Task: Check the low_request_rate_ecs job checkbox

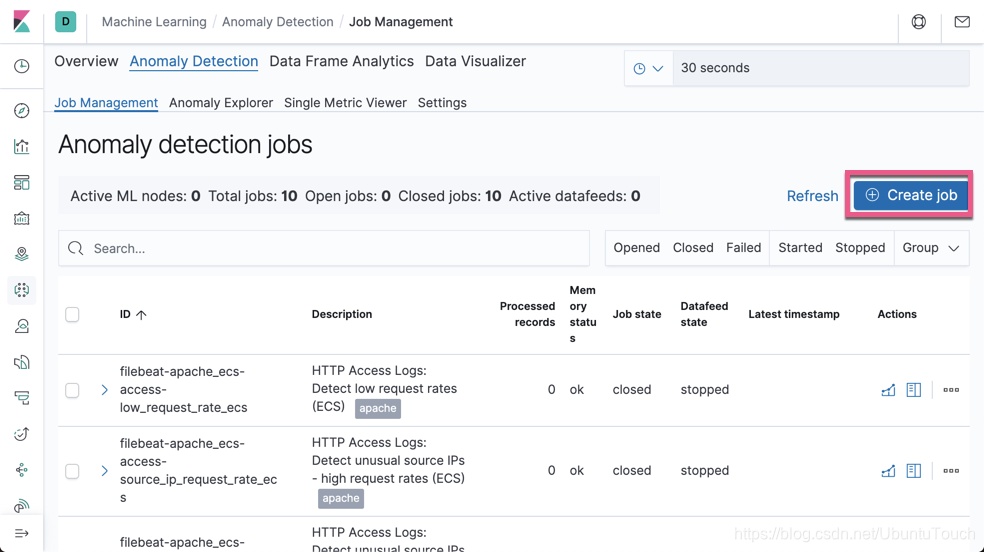Action: (x=72, y=390)
